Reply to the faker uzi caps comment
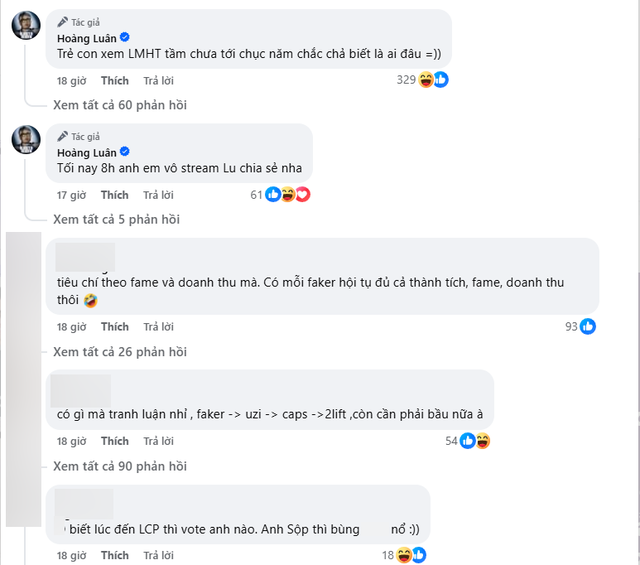The width and height of the screenshot is (640, 565). [158, 441]
